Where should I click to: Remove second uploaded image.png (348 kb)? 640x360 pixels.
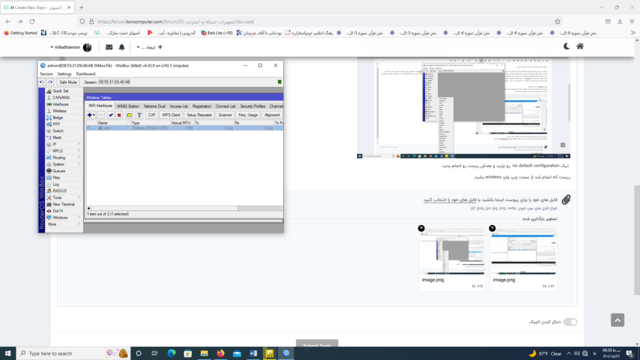pyautogui.click(x=421, y=228)
